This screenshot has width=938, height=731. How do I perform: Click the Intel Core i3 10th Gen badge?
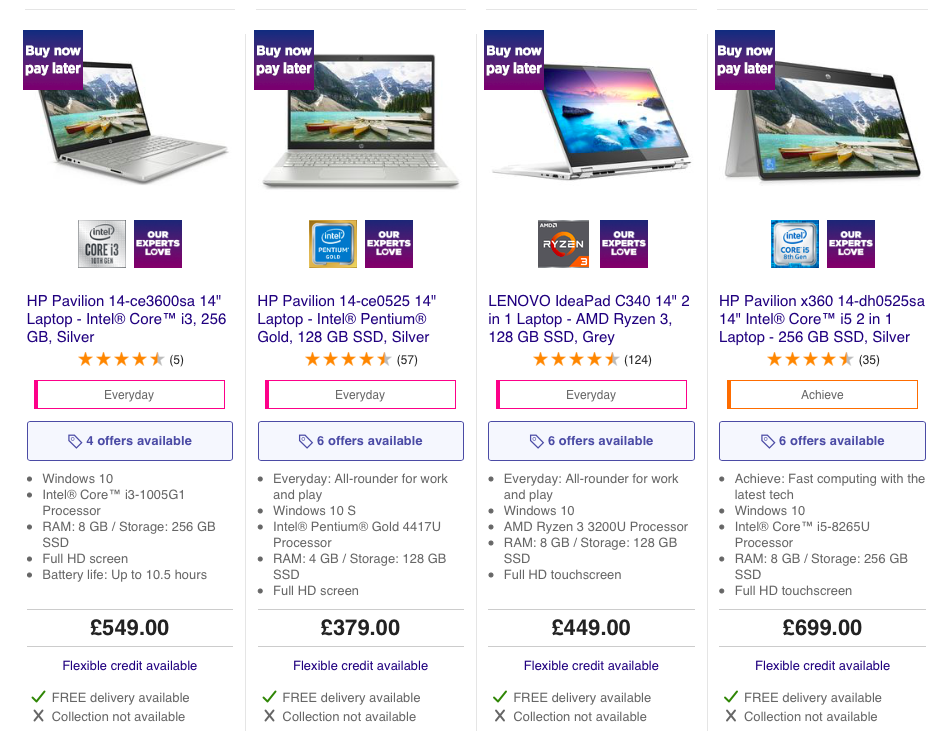(102, 244)
